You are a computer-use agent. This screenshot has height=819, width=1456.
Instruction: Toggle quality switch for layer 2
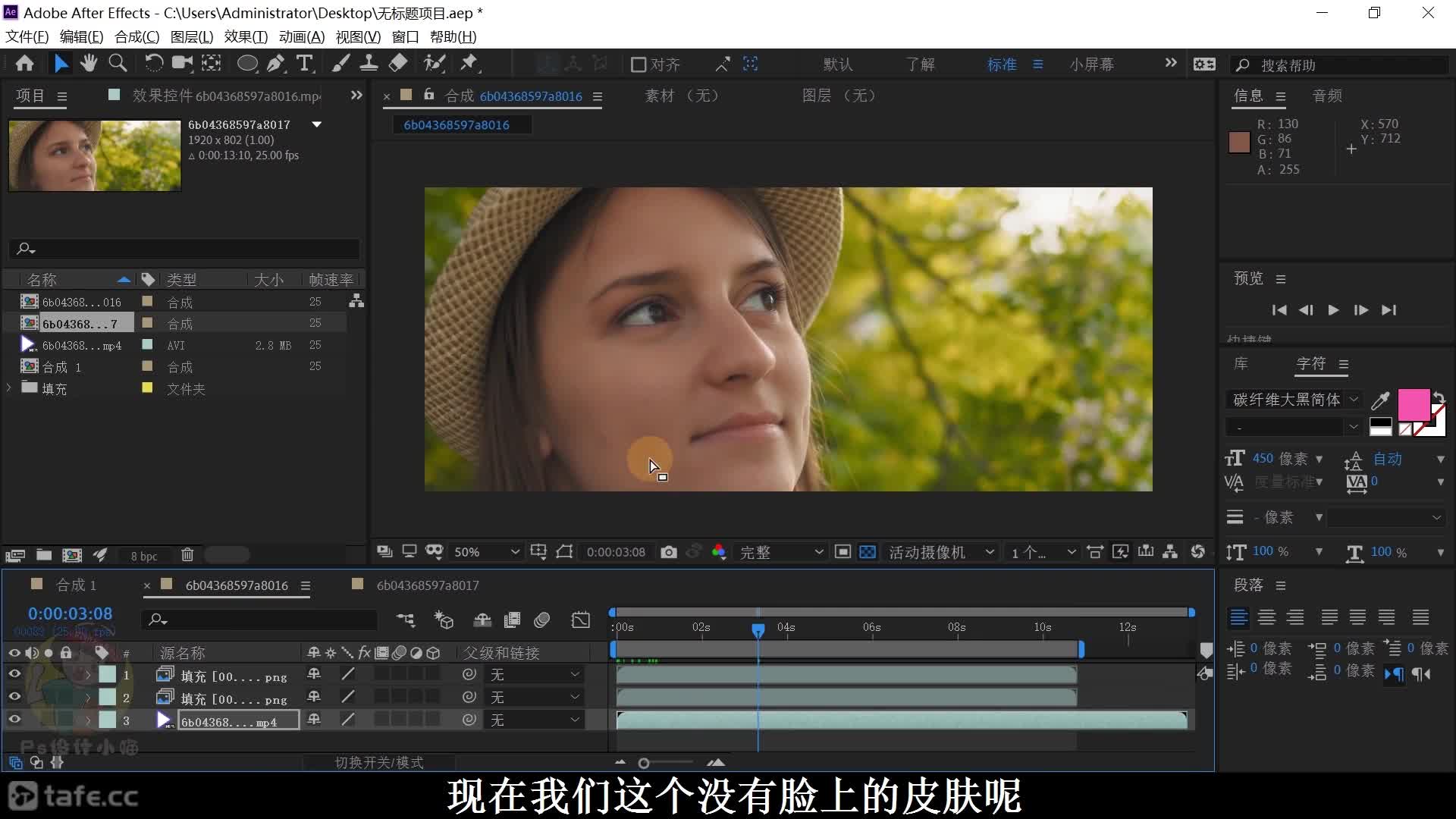(348, 697)
